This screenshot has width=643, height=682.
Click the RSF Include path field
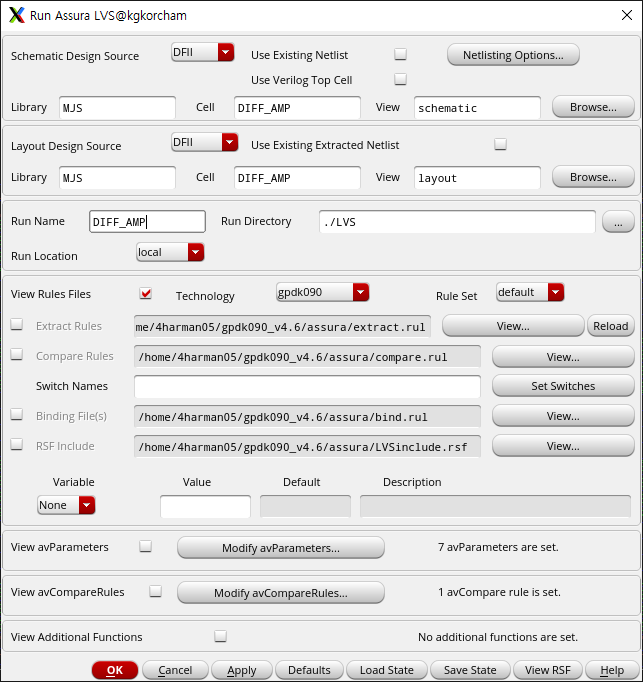tap(307, 447)
